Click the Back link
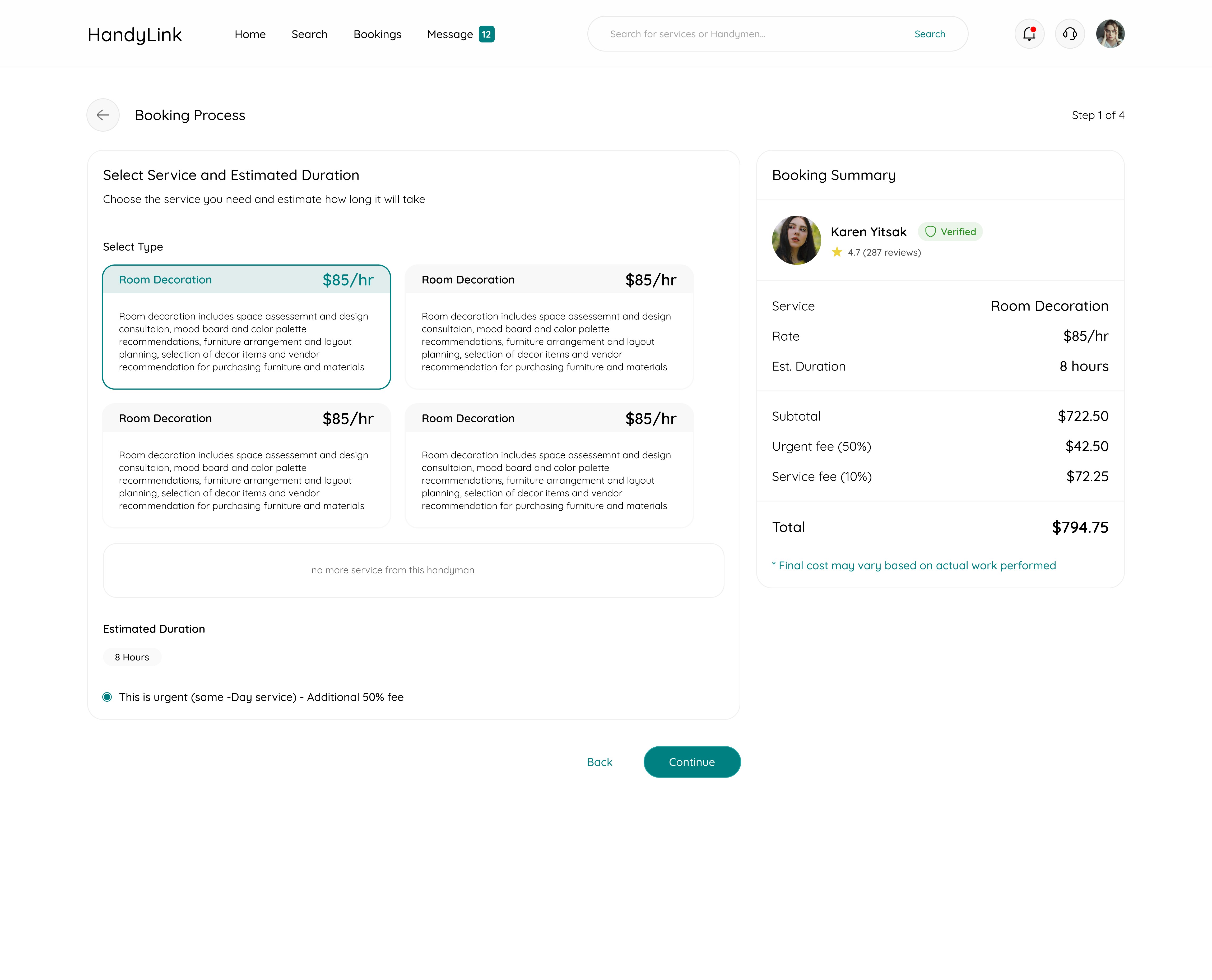 599,762
